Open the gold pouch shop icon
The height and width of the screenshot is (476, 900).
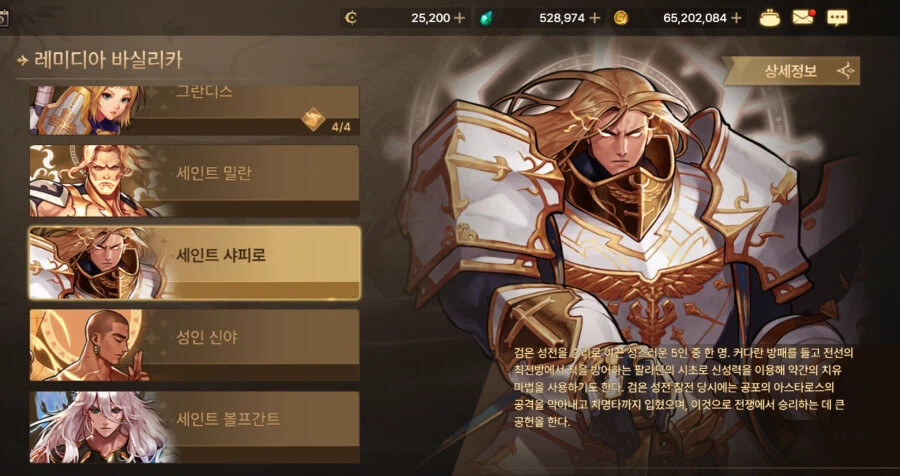tap(770, 18)
